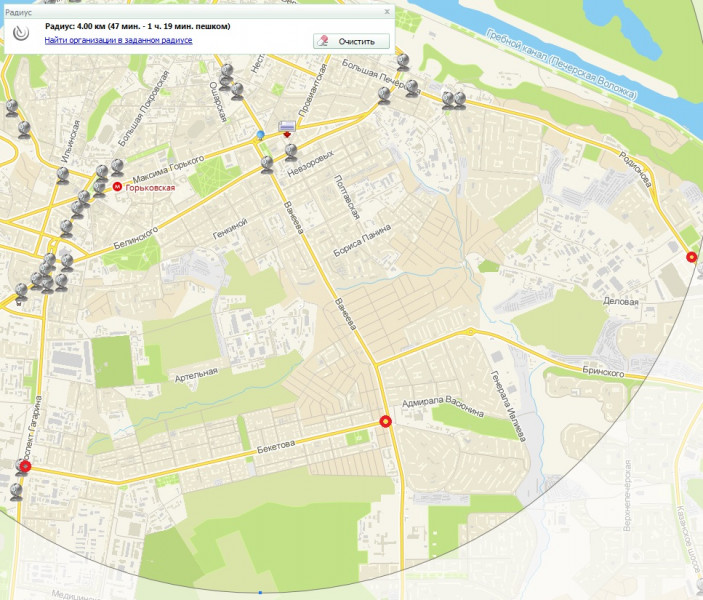Click the radius spiral icon in the panel
The height and width of the screenshot is (600, 703).
tap(21, 33)
